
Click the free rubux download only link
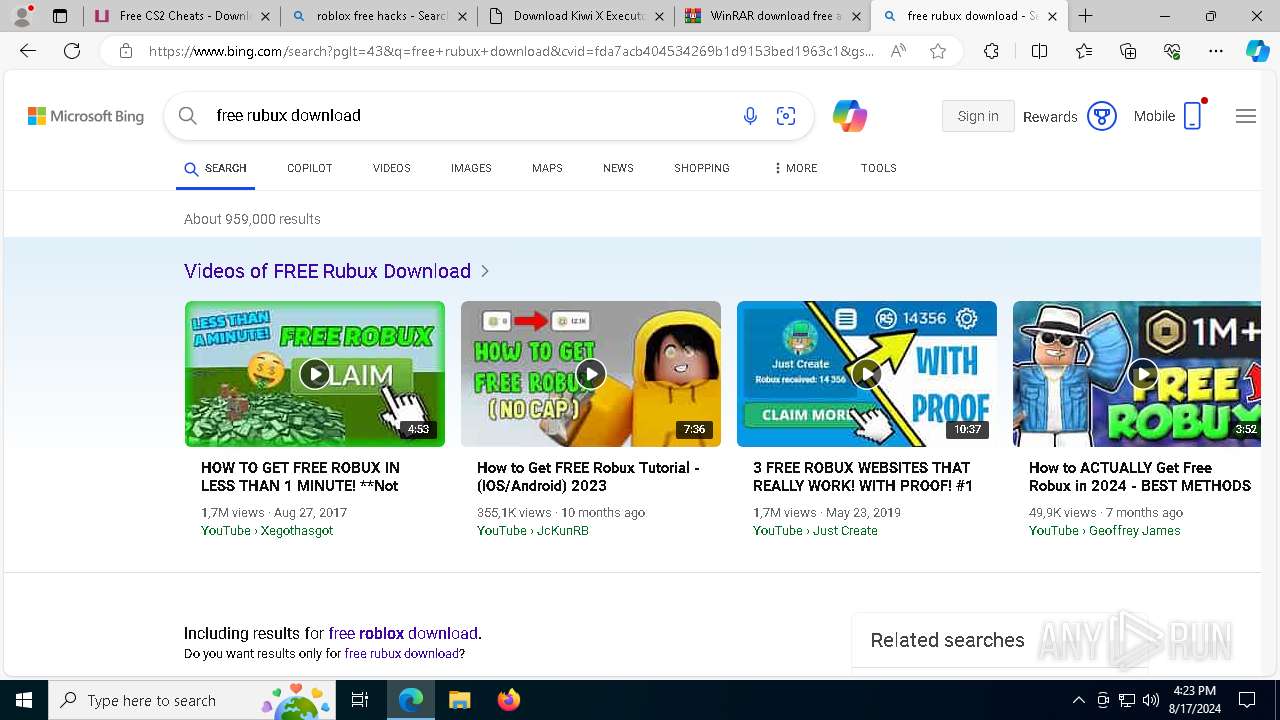point(402,654)
